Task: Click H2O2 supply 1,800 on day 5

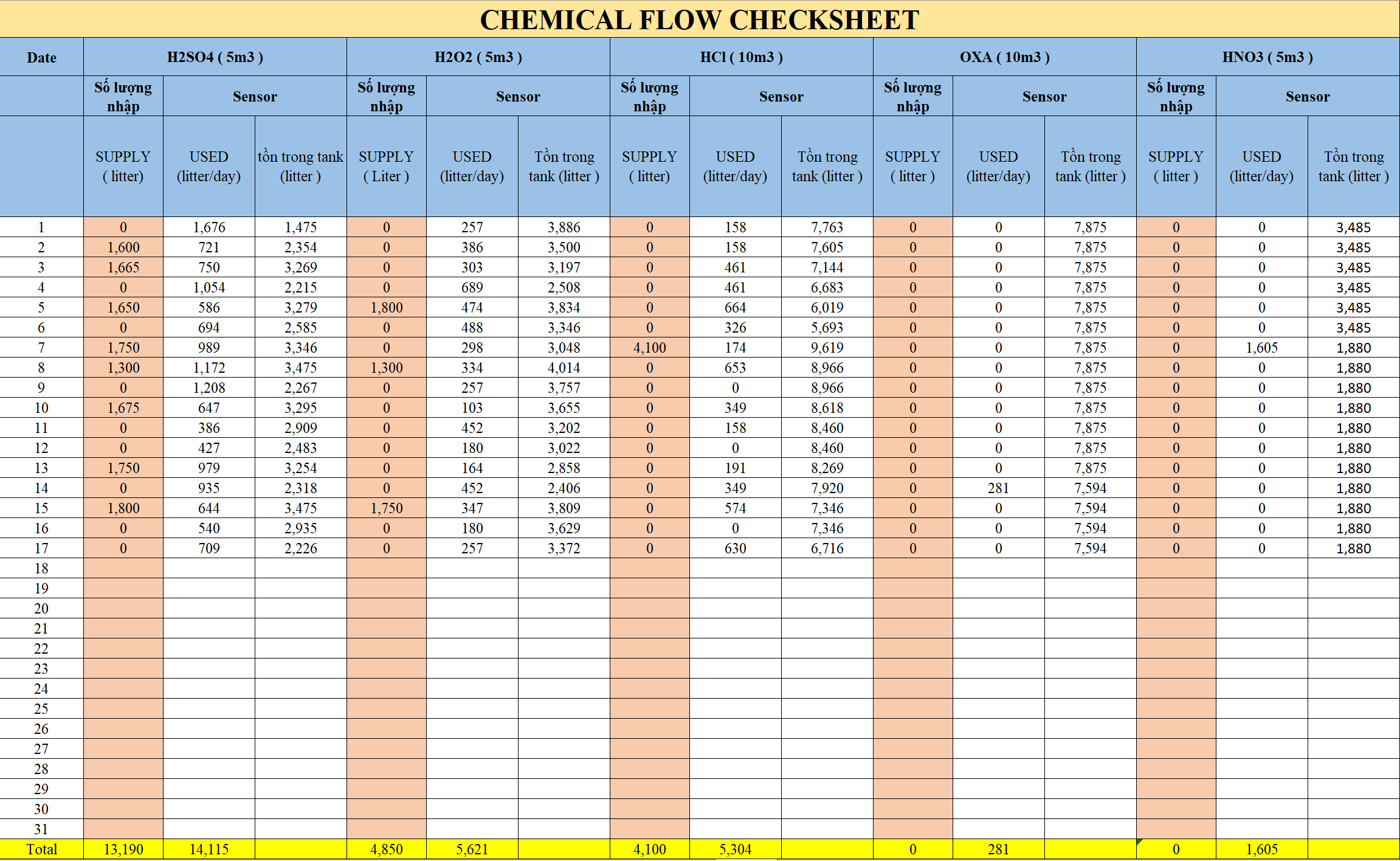Action: coord(387,308)
